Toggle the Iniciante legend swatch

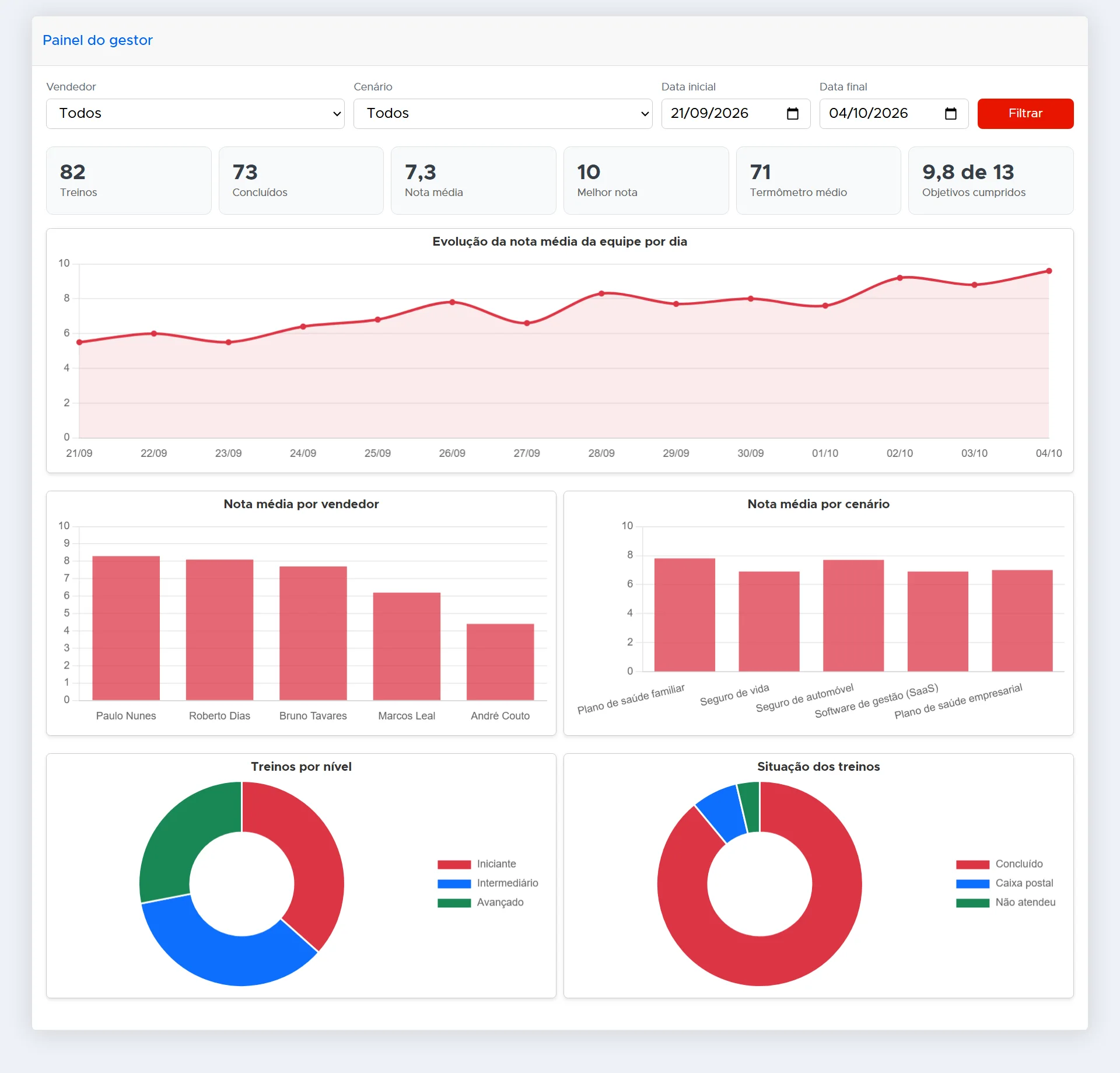click(454, 864)
